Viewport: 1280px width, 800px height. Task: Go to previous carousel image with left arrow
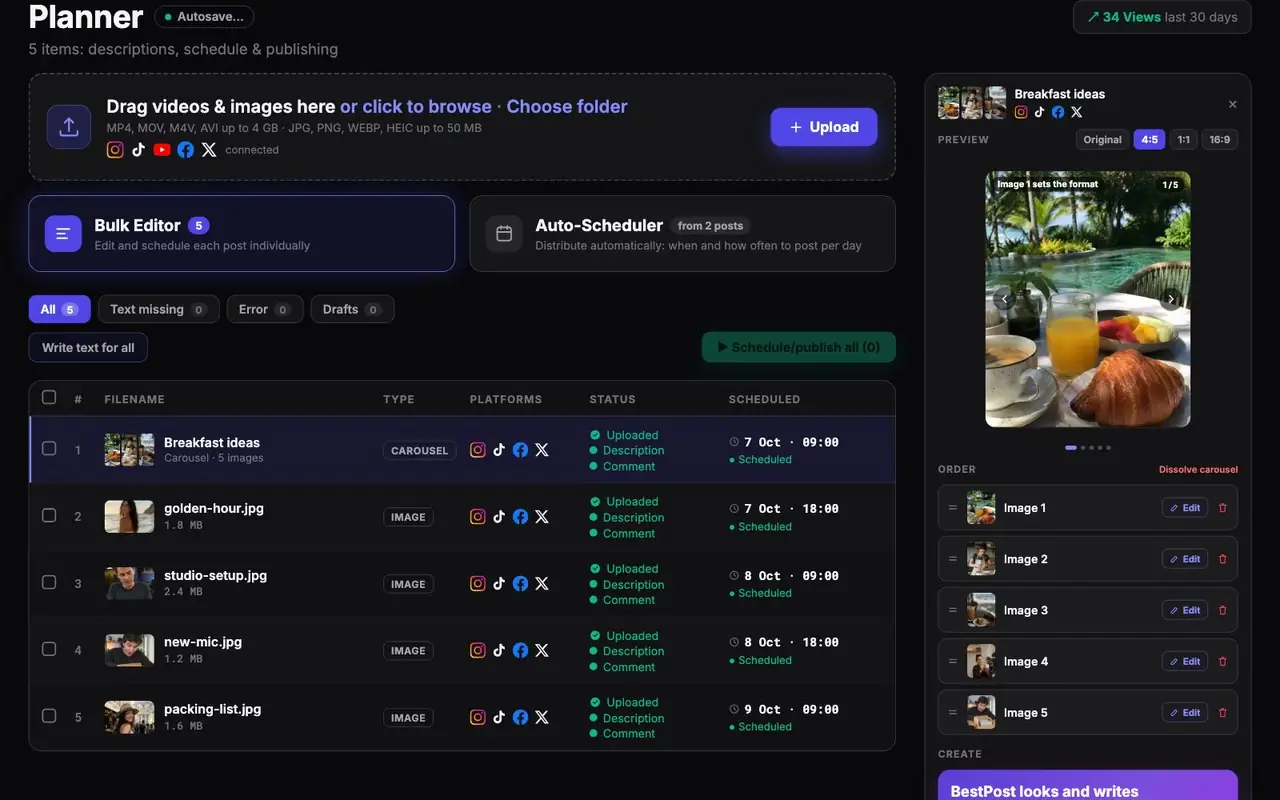click(x=1005, y=299)
